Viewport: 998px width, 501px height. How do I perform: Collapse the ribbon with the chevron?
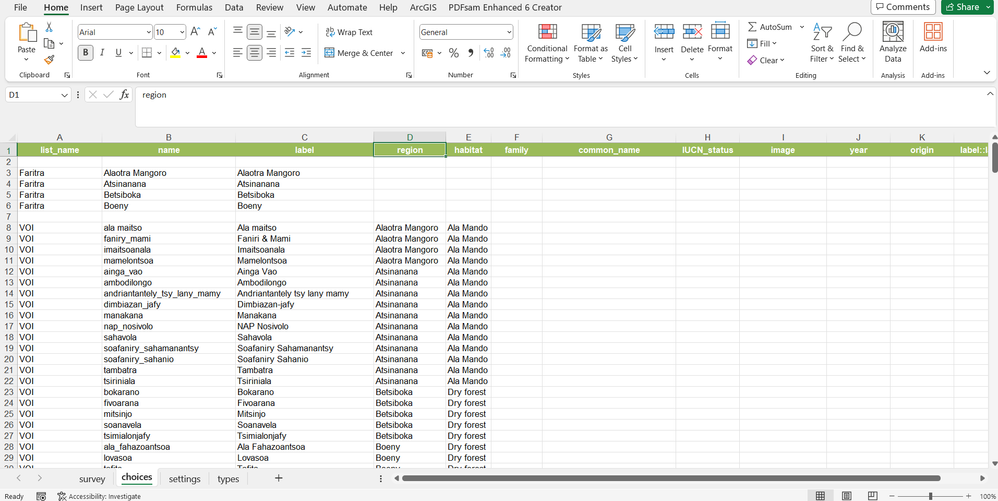[986, 74]
